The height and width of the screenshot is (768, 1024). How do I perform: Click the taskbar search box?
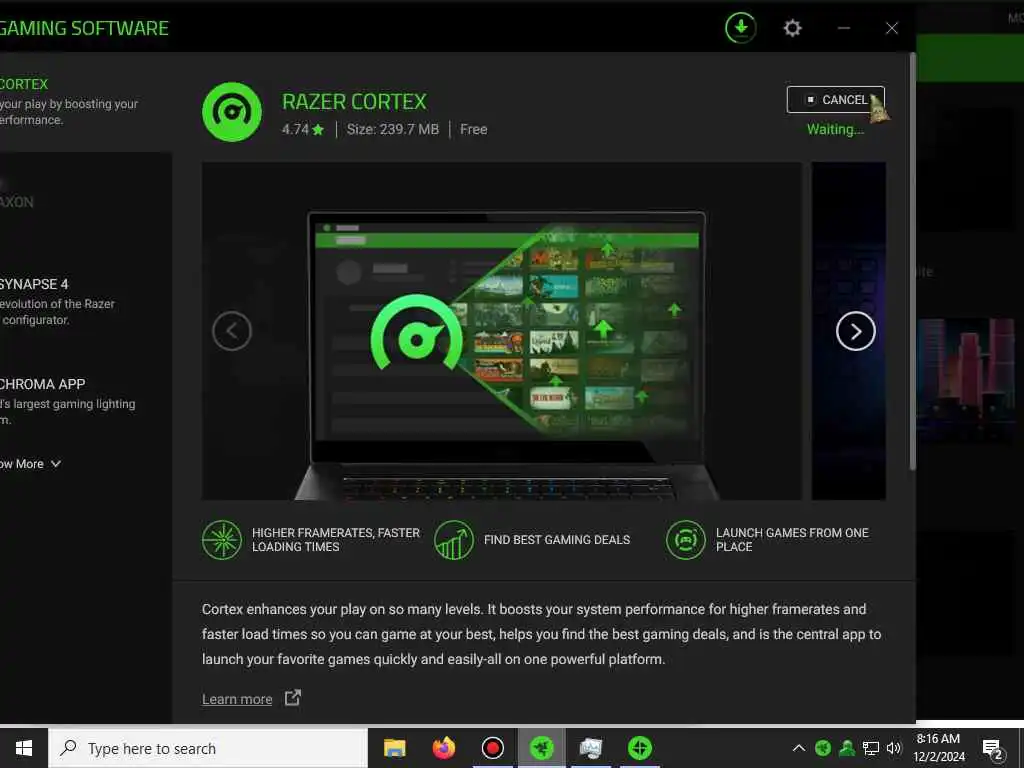pyautogui.click(x=208, y=748)
